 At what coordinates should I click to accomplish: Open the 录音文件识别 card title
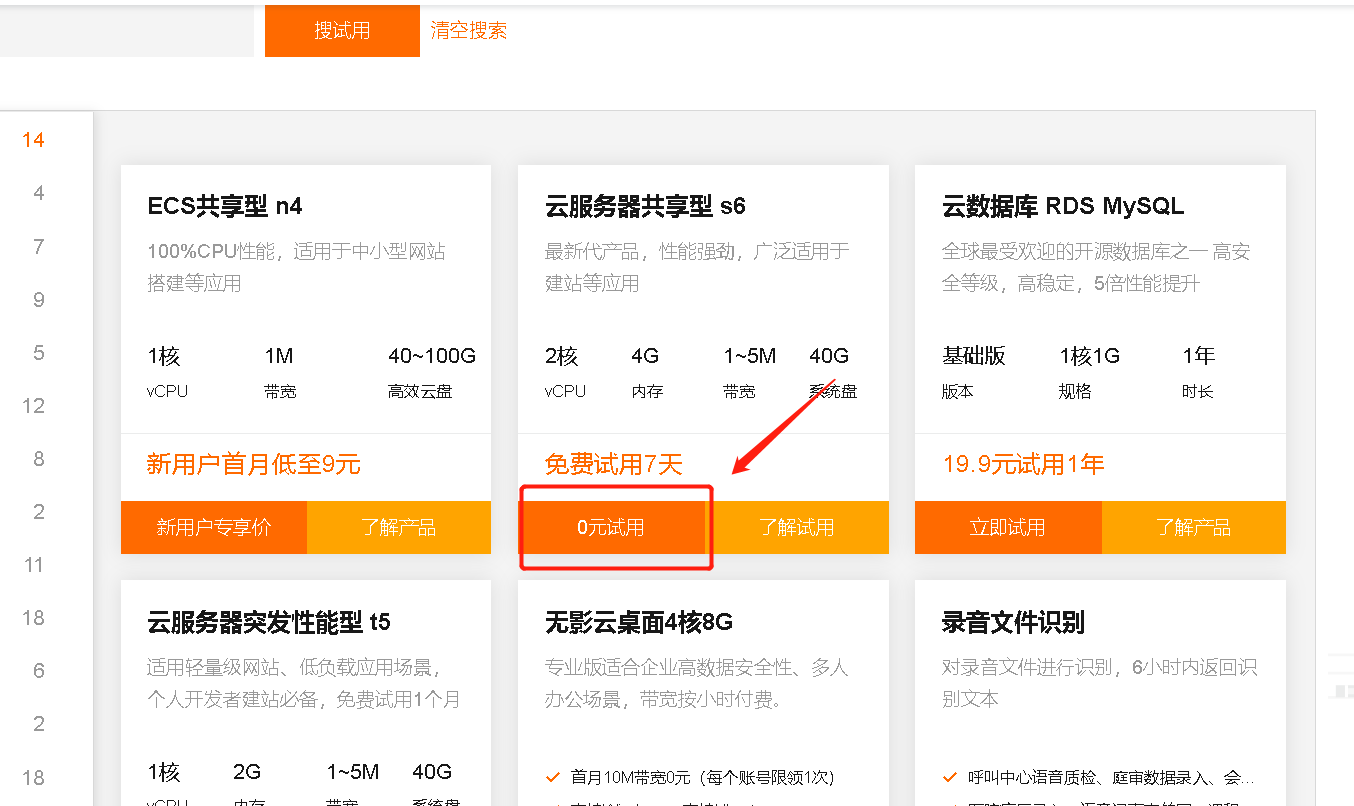(1013, 622)
